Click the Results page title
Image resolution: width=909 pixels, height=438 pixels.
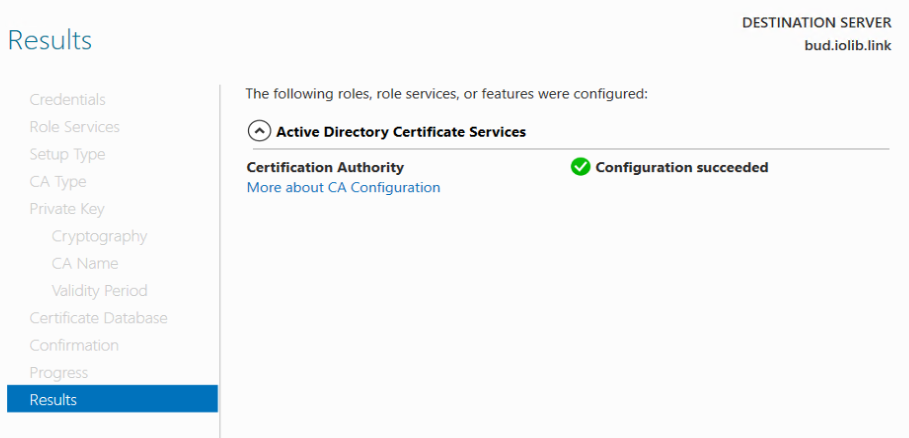point(50,41)
